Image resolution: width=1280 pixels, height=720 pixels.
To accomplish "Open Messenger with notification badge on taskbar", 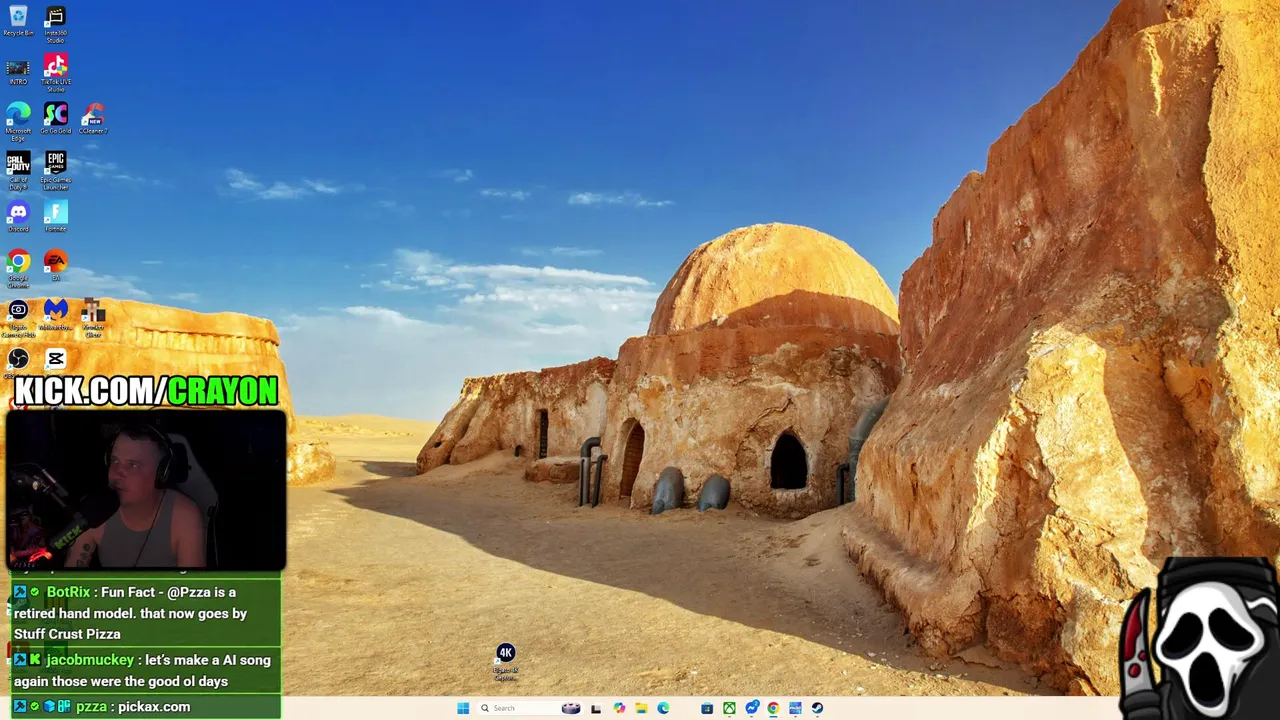I will point(751,708).
